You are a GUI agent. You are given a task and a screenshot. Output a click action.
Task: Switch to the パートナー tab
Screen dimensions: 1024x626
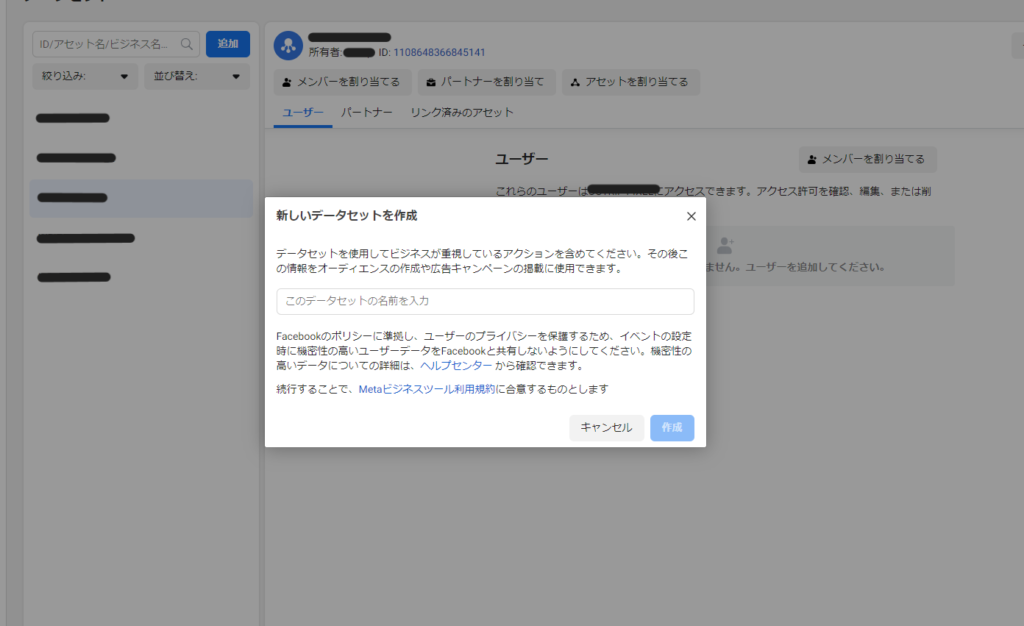(x=366, y=113)
